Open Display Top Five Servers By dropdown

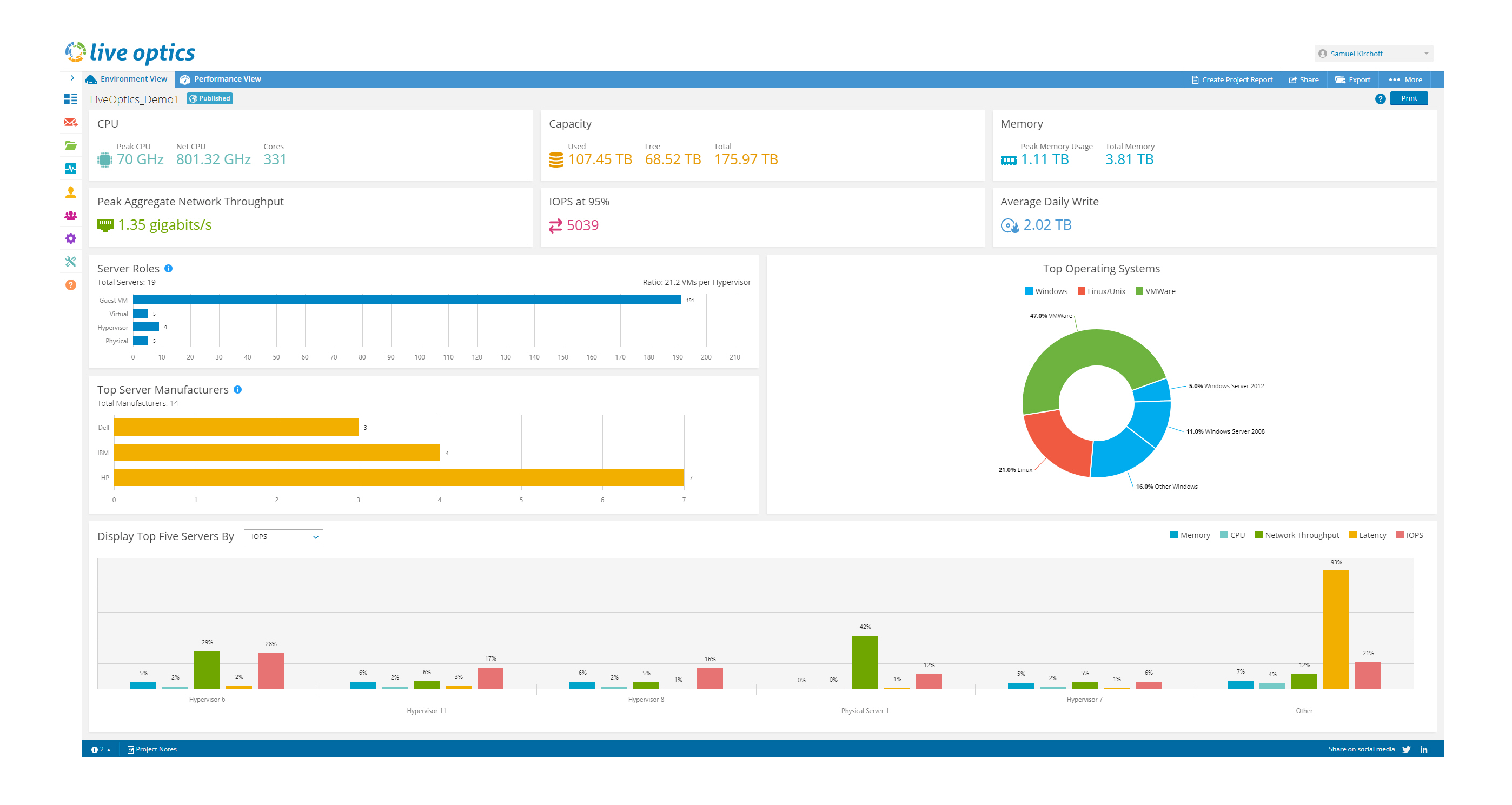(283, 536)
